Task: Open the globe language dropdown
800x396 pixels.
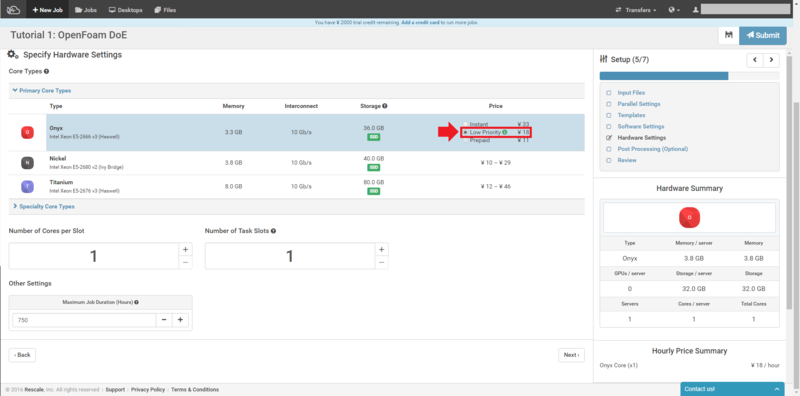Action: coord(674,10)
